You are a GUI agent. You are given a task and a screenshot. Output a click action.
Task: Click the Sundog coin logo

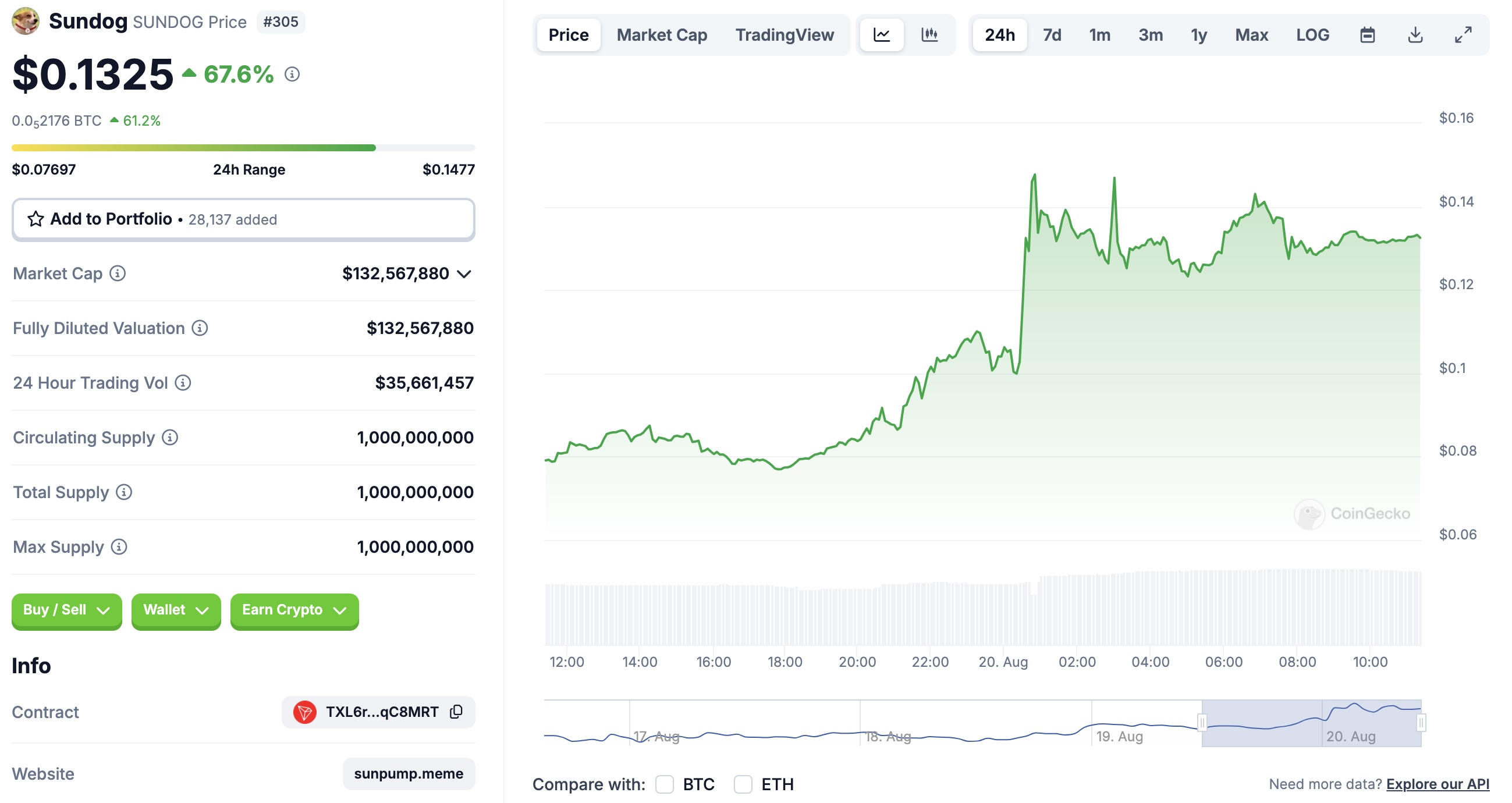[x=25, y=21]
